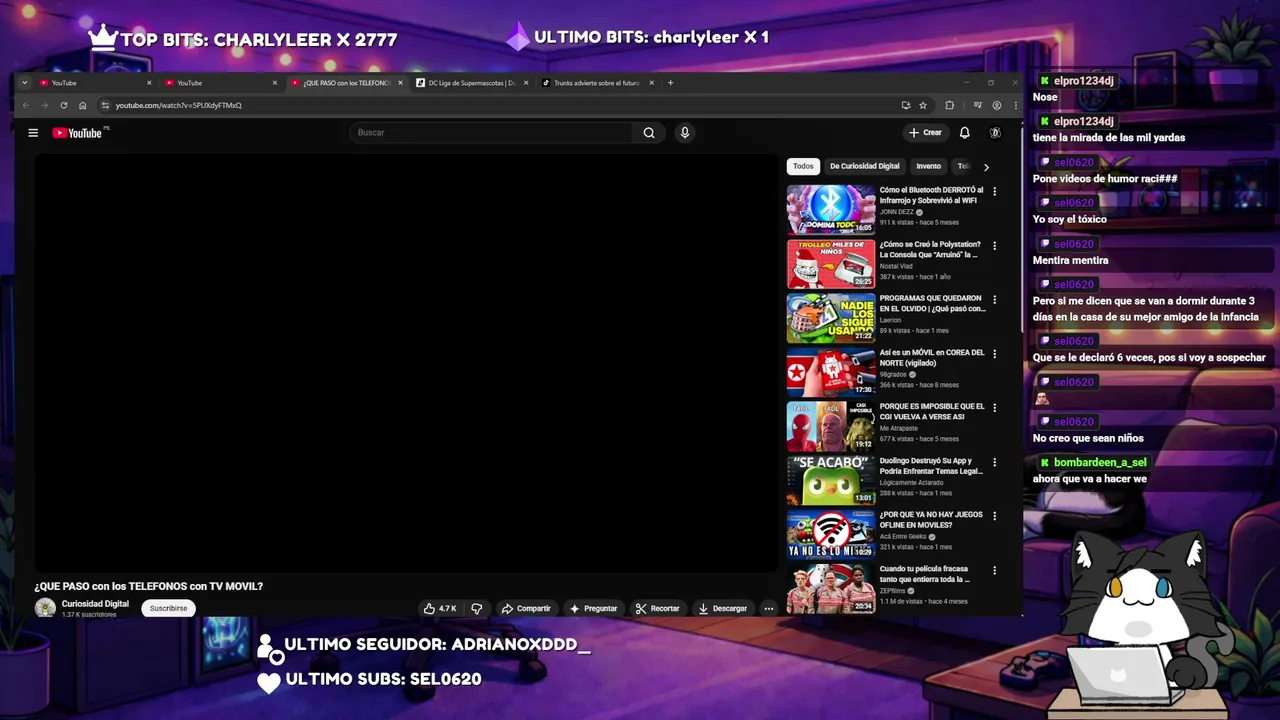Open a new browser tab with plus
The image size is (1280, 720).
click(671, 83)
